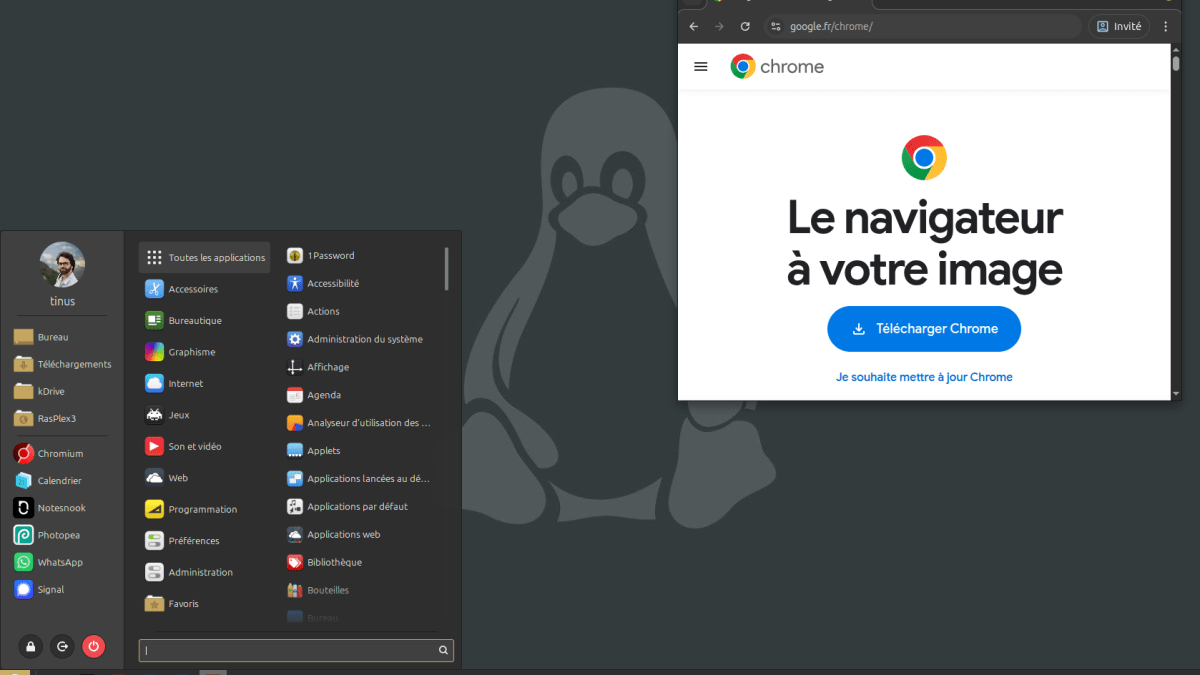Viewport: 1200px width, 675px height.
Task: Click the menu search input field
Action: (x=289, y=651)
